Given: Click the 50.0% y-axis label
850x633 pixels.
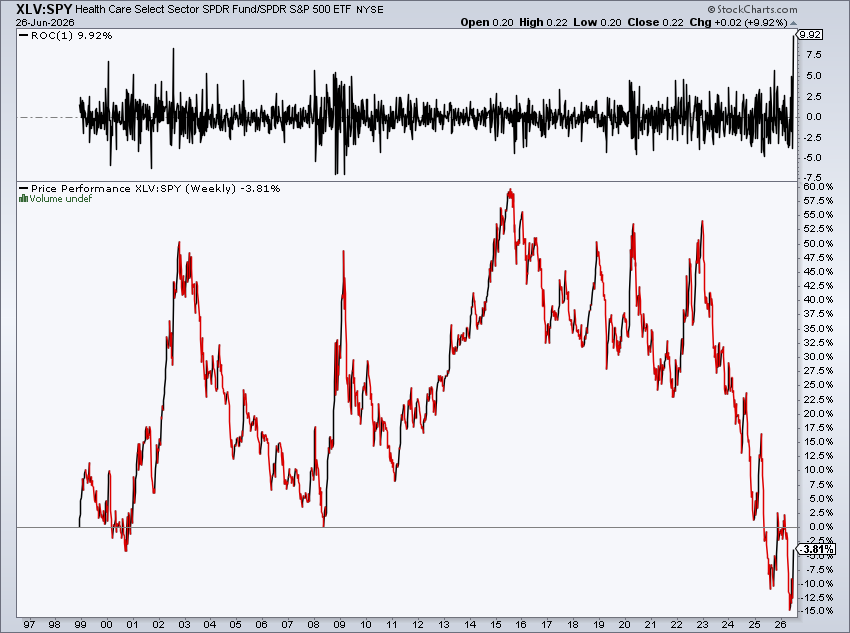Looking at the screenshot, I should (x=819, y=243).
